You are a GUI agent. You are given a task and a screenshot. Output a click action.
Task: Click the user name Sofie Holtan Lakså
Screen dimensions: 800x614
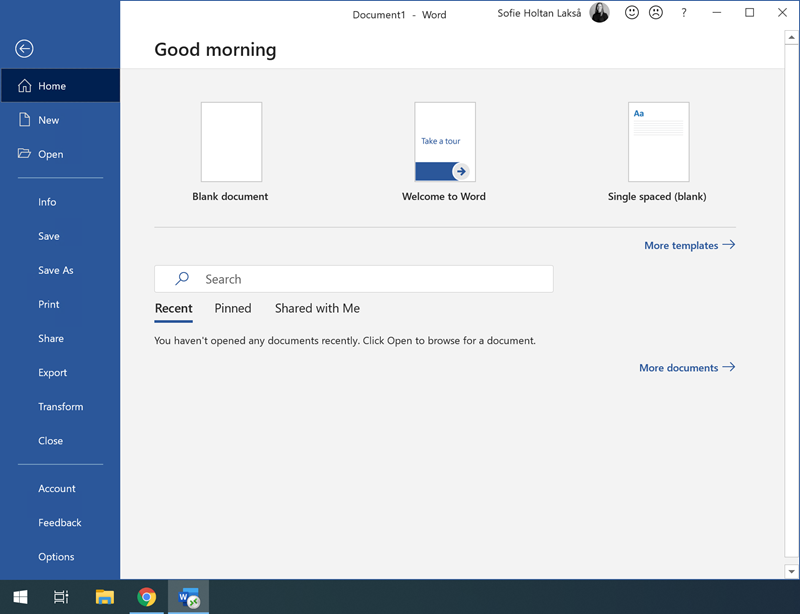pyautogui.click(x=539, y=13)
